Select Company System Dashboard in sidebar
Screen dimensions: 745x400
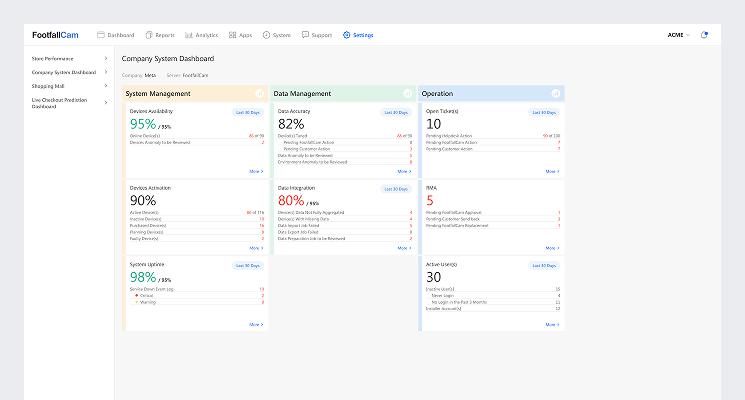coord(64,72)
